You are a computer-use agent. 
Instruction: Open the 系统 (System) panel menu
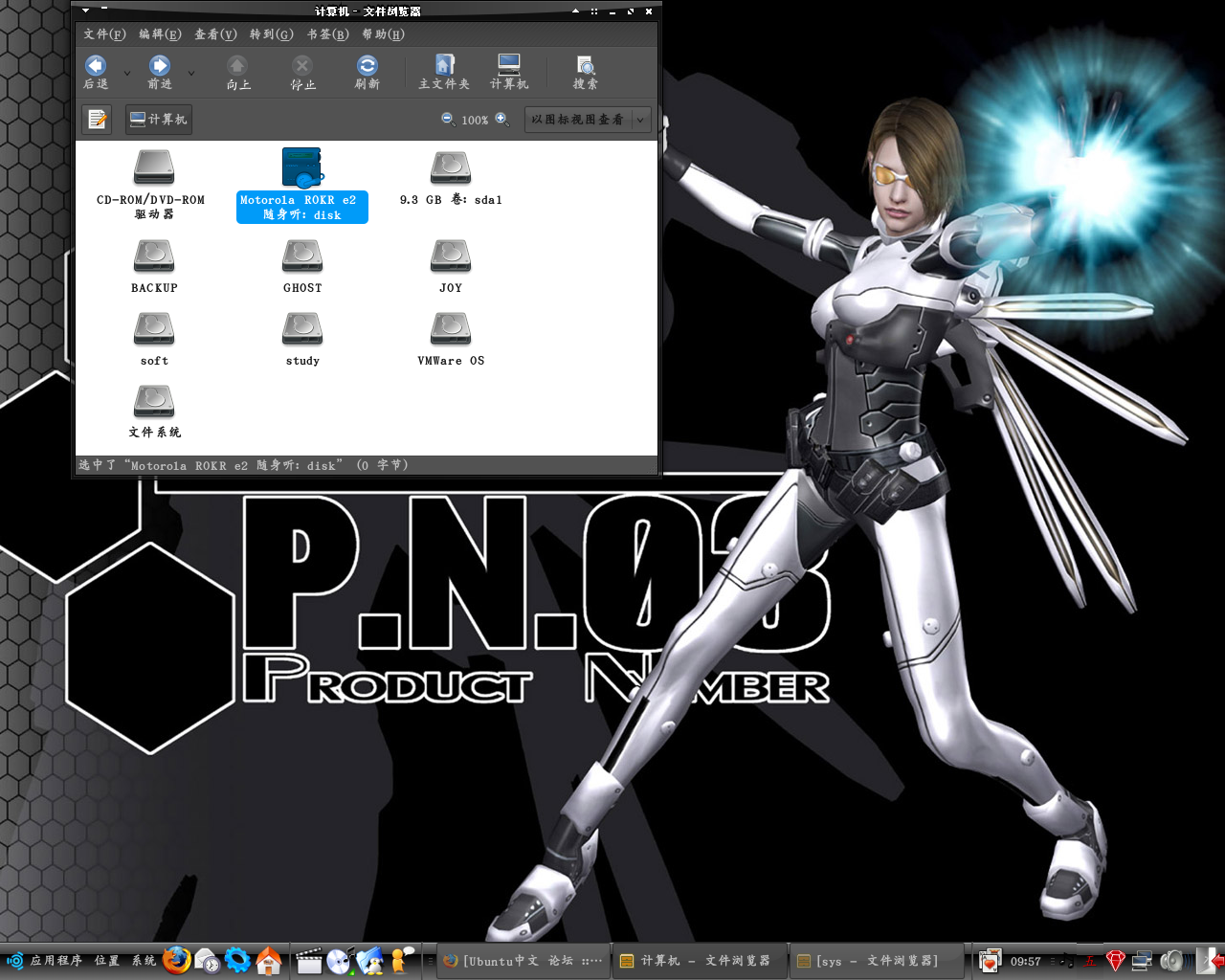pyautogui.click(x=144, y=961)
